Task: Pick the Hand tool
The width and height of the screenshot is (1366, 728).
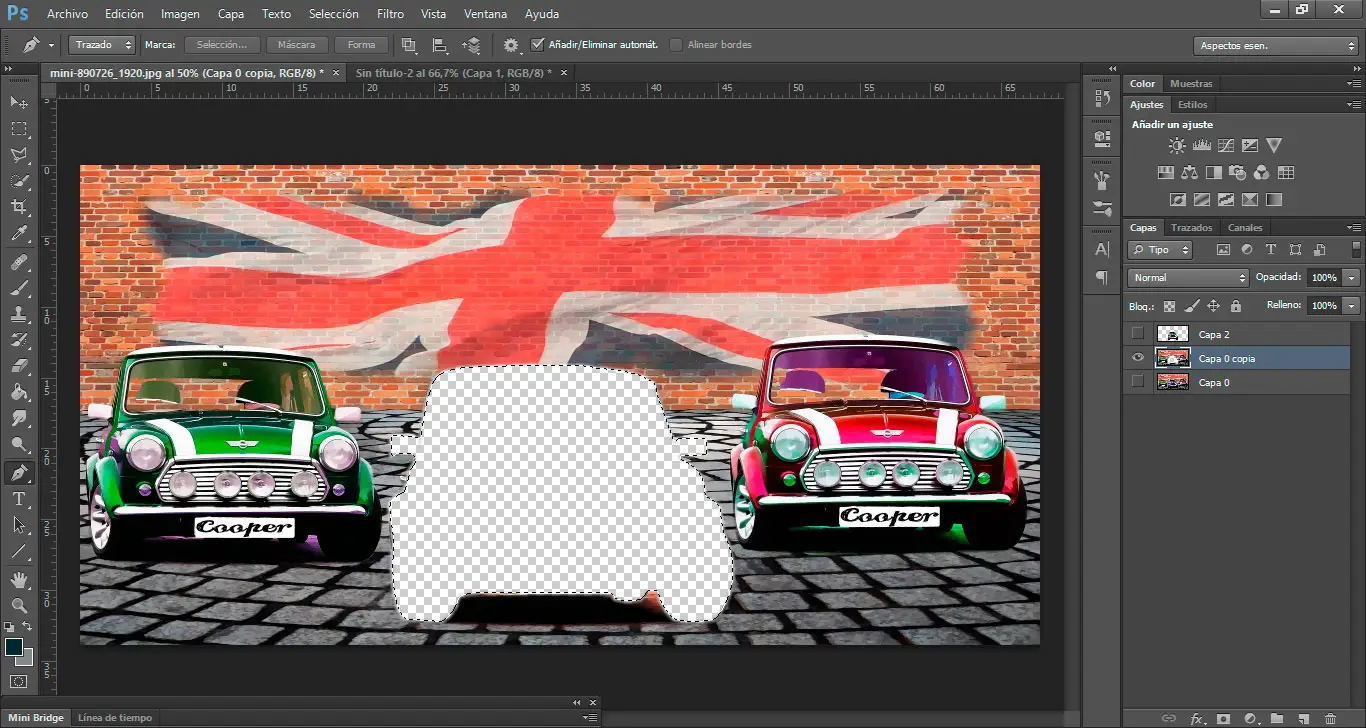Action: (x=19, y=580)
